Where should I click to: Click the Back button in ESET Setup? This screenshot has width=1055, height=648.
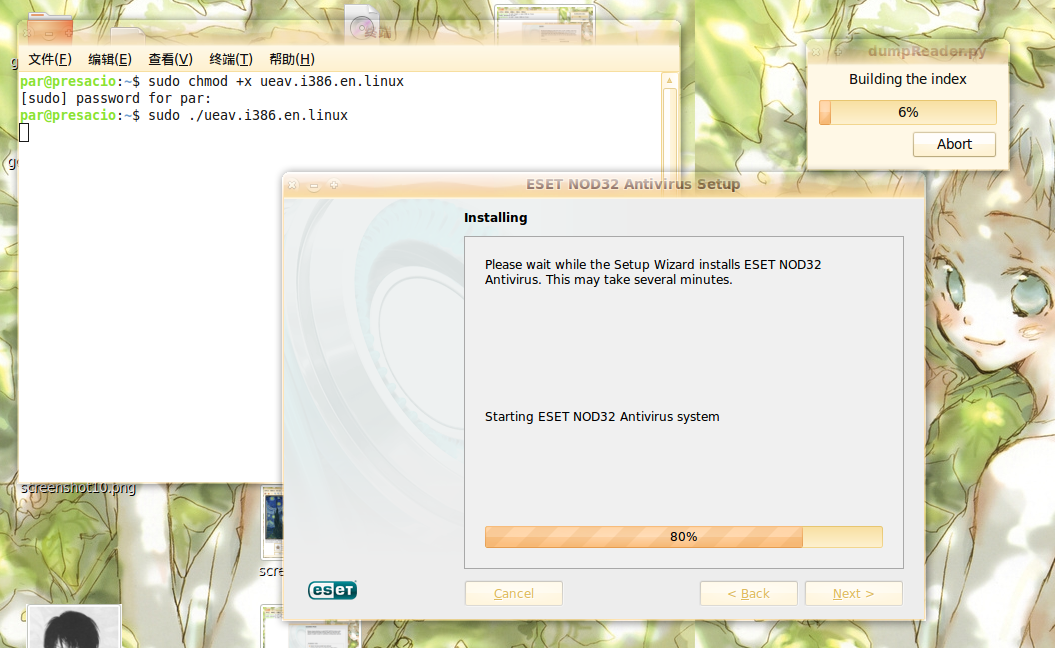(748, 593)
